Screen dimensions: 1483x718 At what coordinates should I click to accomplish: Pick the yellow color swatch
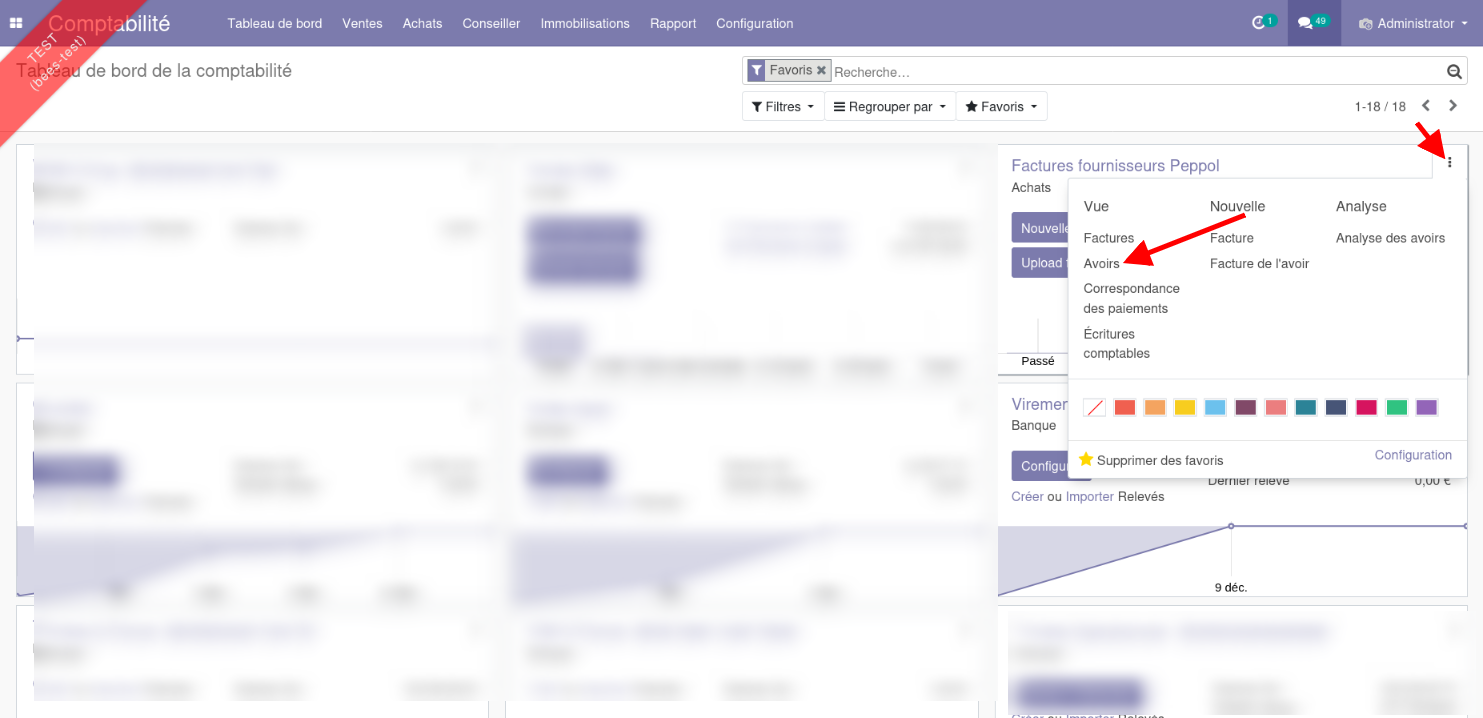[1185, 408]
